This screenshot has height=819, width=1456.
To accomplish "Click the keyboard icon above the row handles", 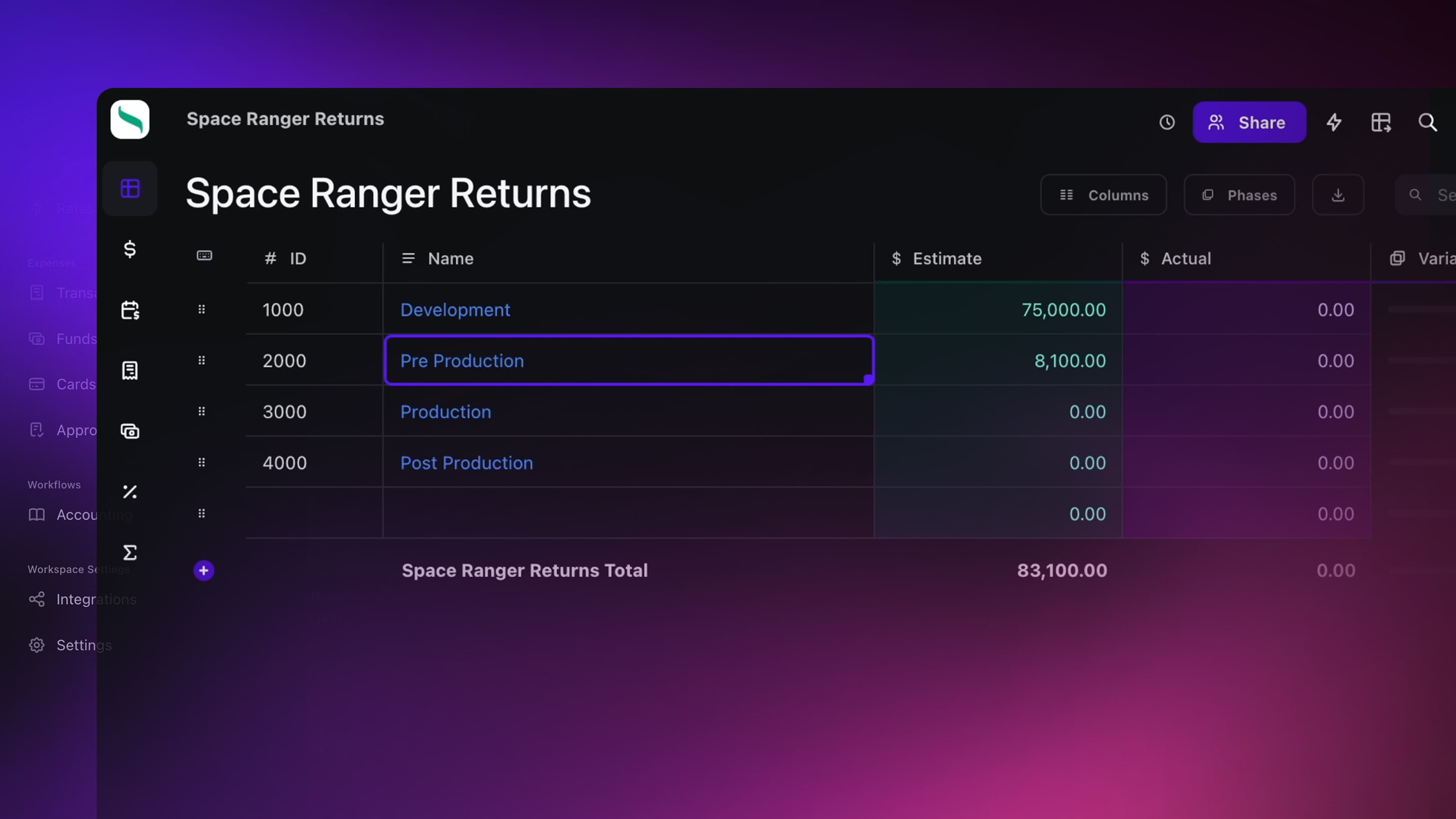I will pos(204,256).
